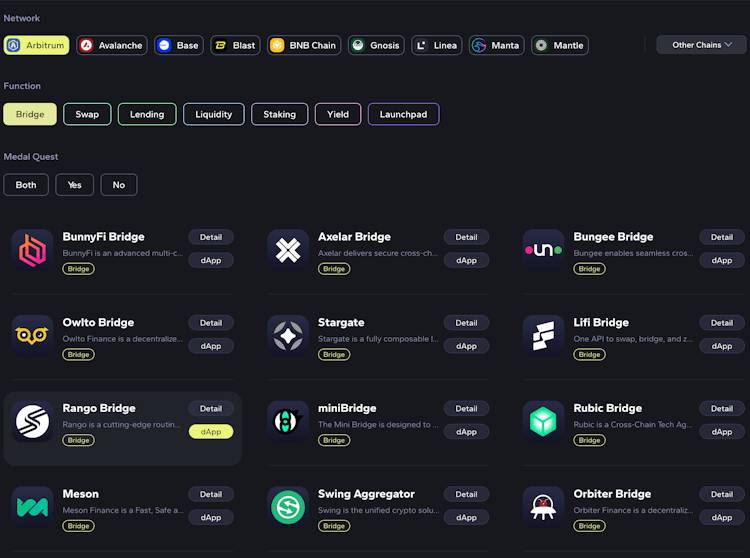Choose the Liquidity function filter
The image size is (750, 558).
tap(214, 114)
